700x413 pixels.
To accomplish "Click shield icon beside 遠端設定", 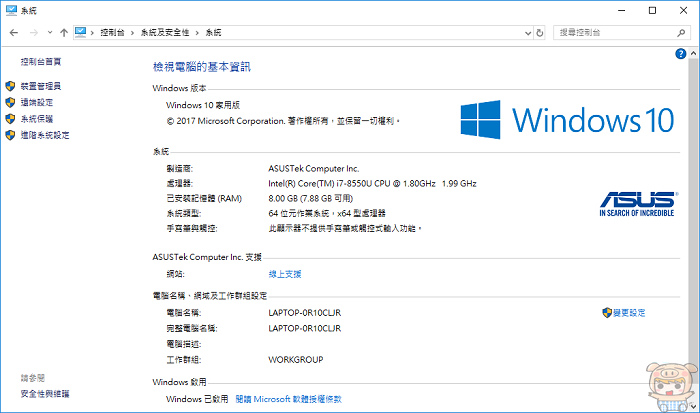I will 10,102.
